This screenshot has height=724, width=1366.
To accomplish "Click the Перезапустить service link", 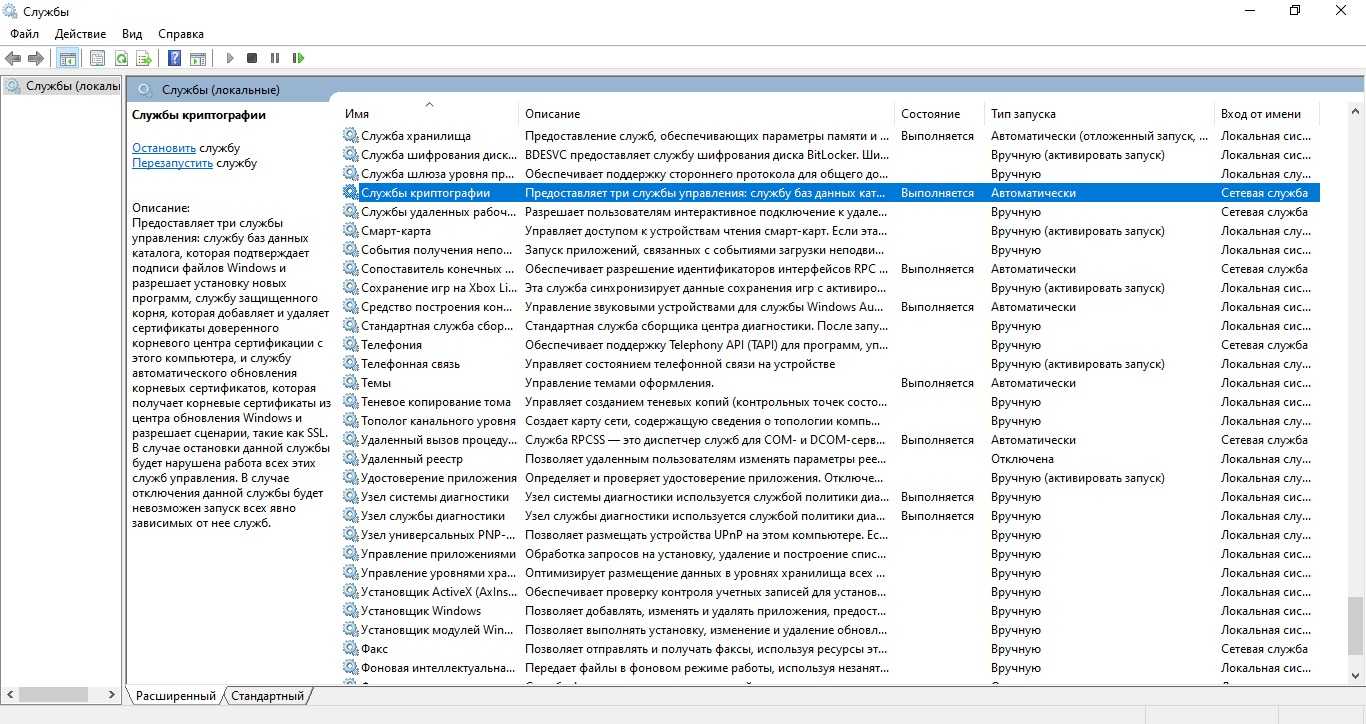I will (172, 163).
